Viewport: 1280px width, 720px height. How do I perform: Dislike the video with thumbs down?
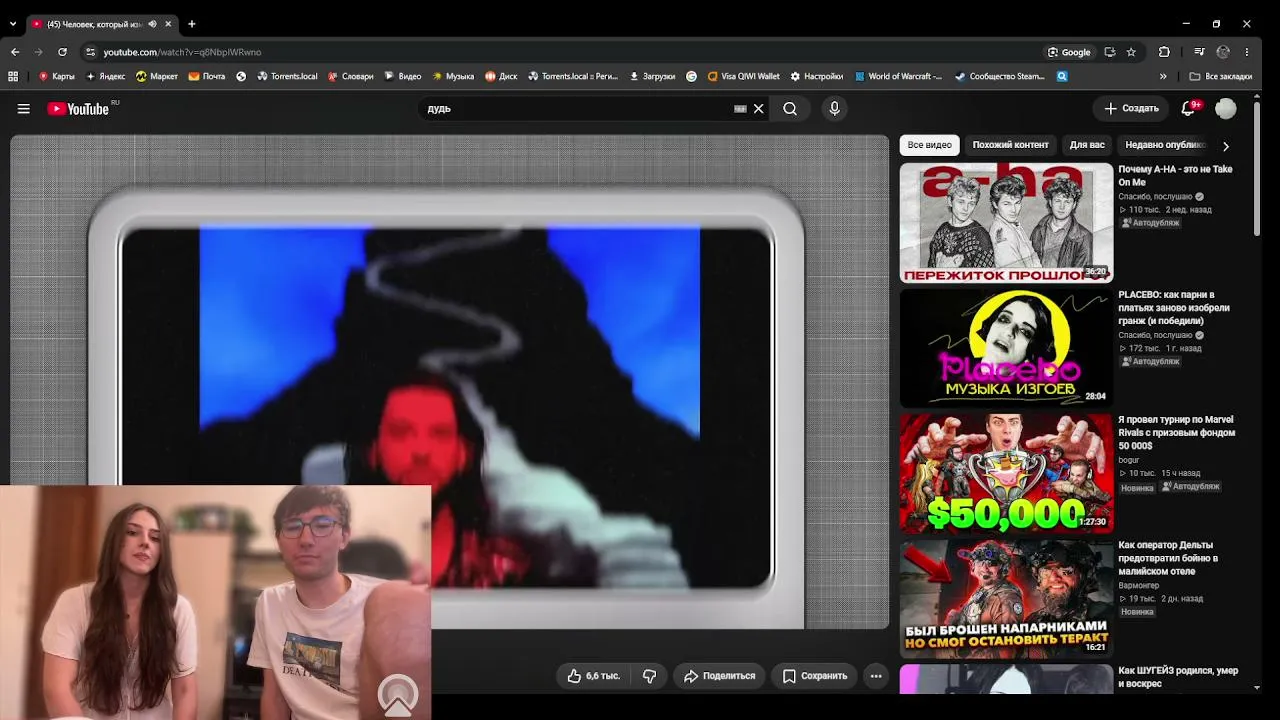click(649, 676)
